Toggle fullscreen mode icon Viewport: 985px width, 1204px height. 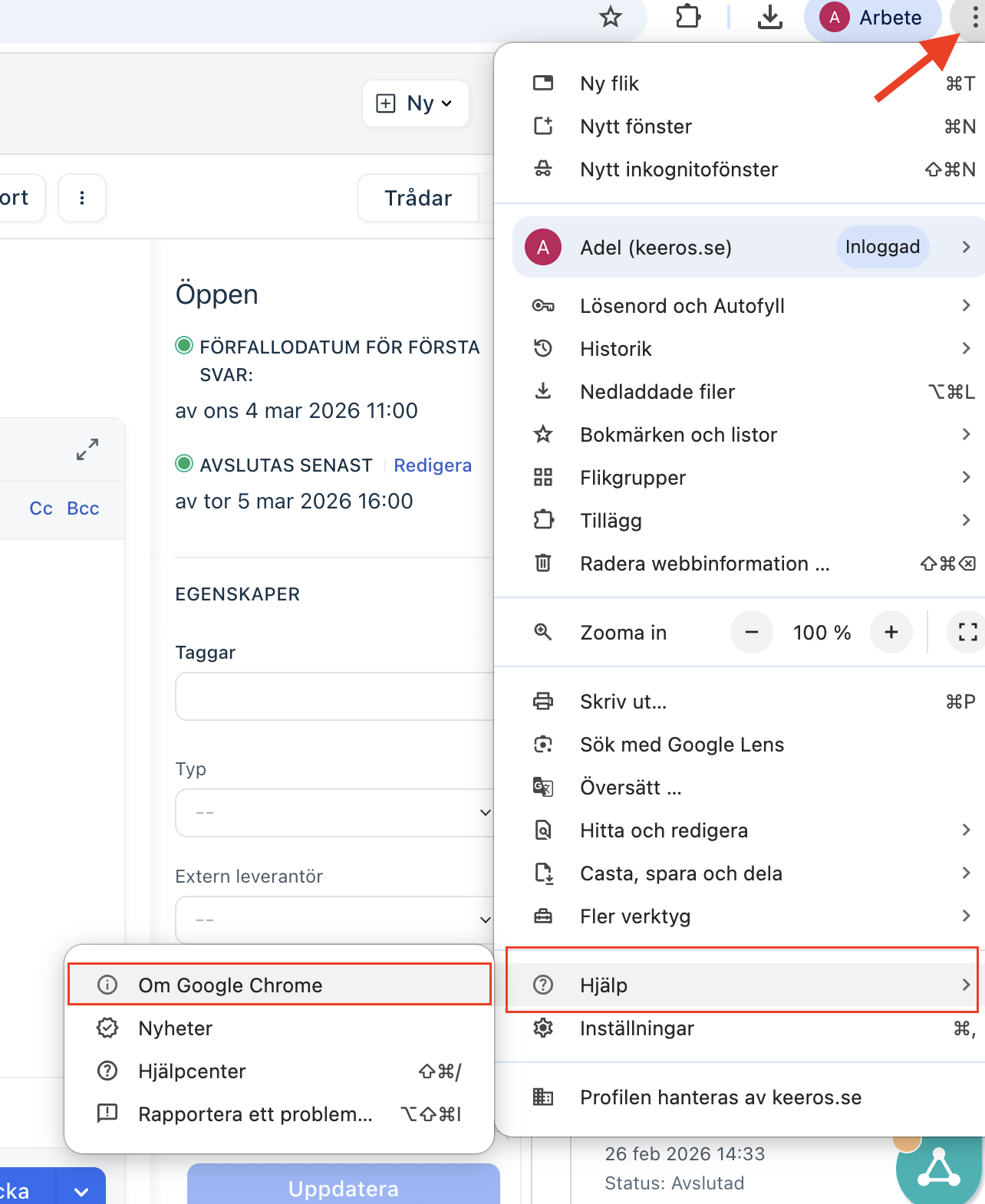tap(967, 632)
